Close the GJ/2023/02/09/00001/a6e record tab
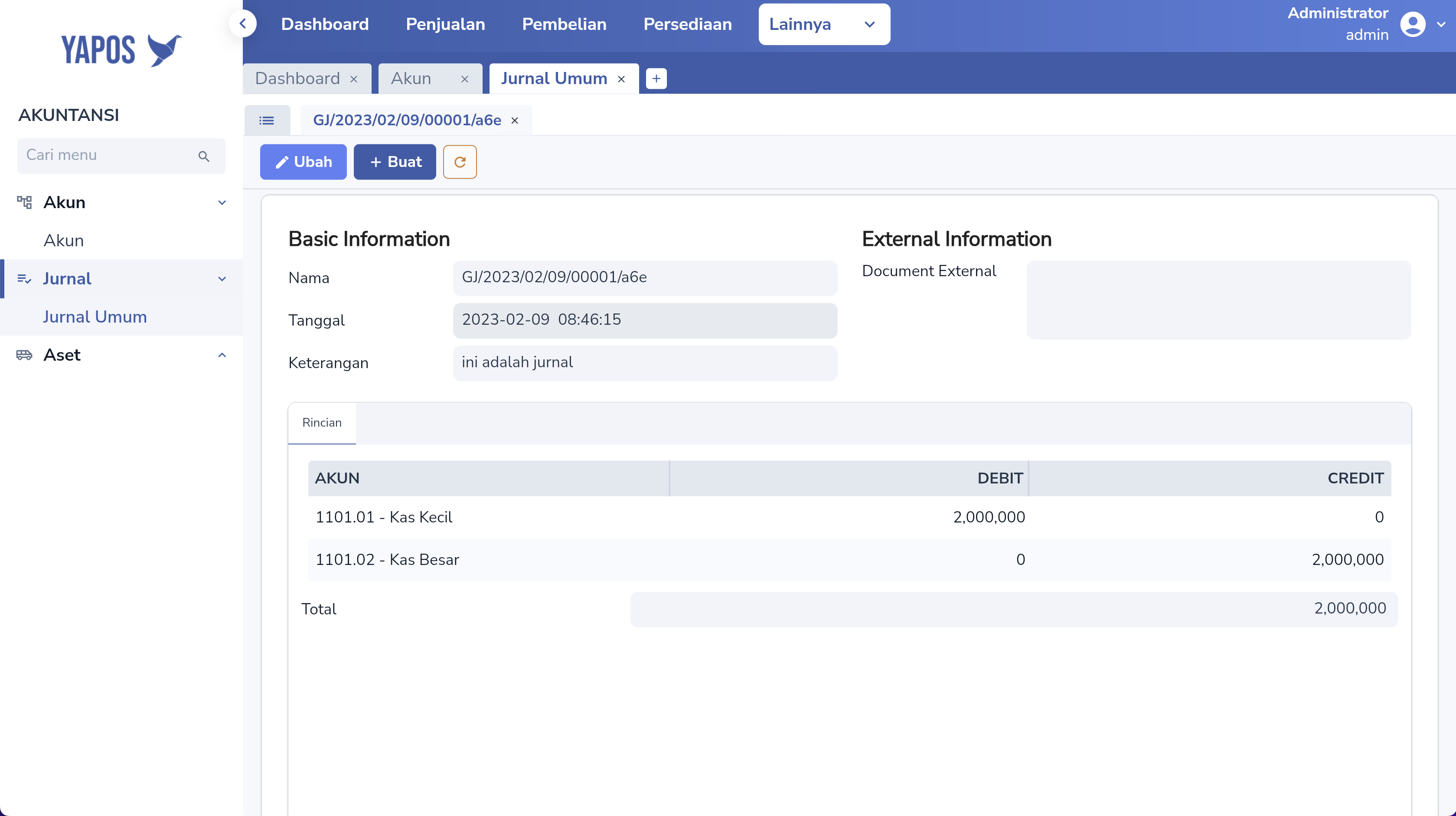 coord(515,121)
